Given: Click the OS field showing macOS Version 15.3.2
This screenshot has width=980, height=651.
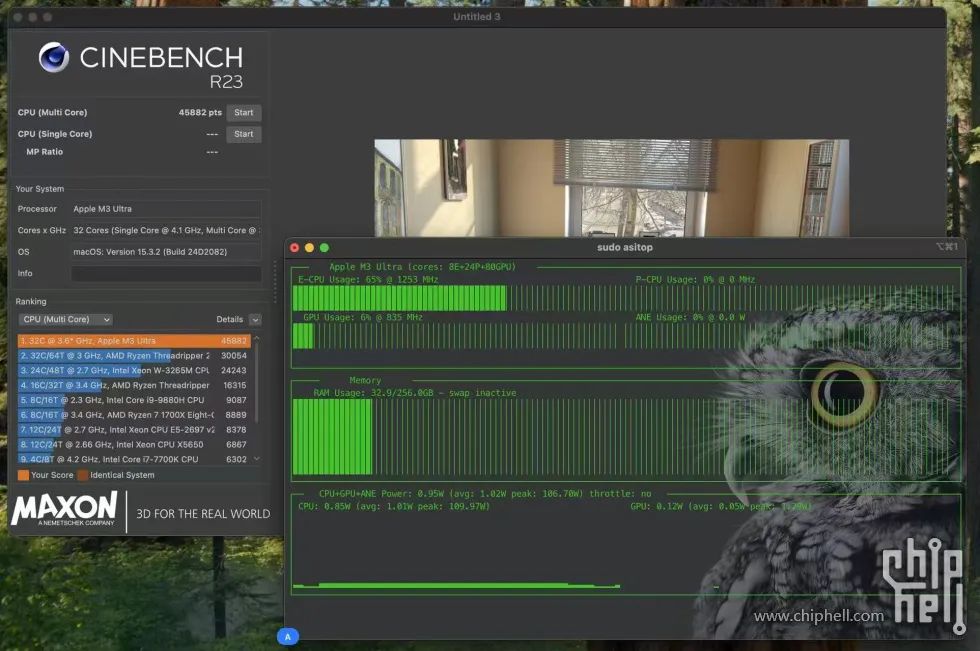Looking at the screenshot, I should 166,252.
